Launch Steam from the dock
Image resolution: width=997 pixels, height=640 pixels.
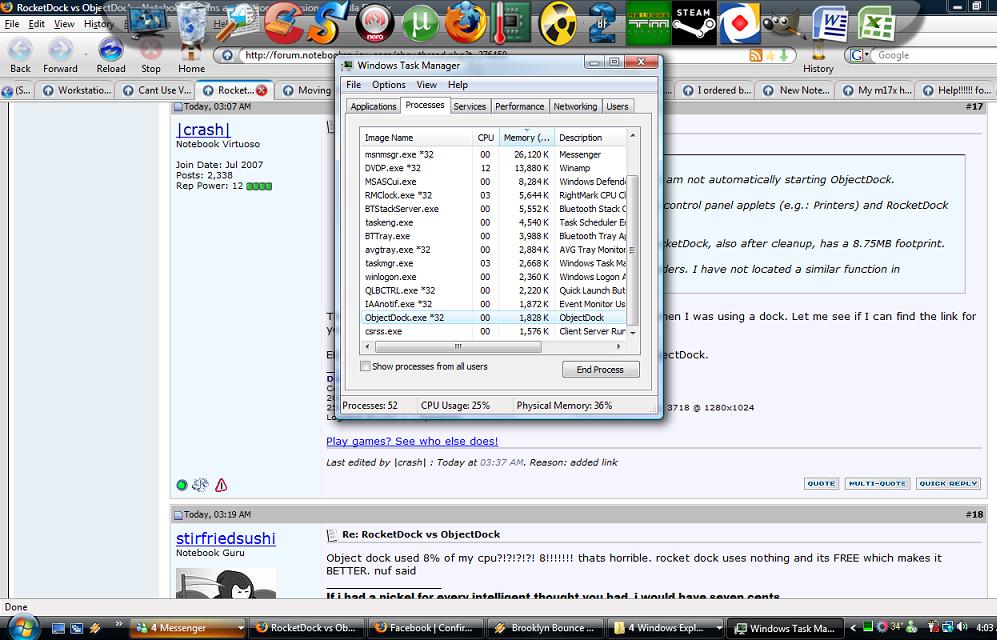(694, 24)
